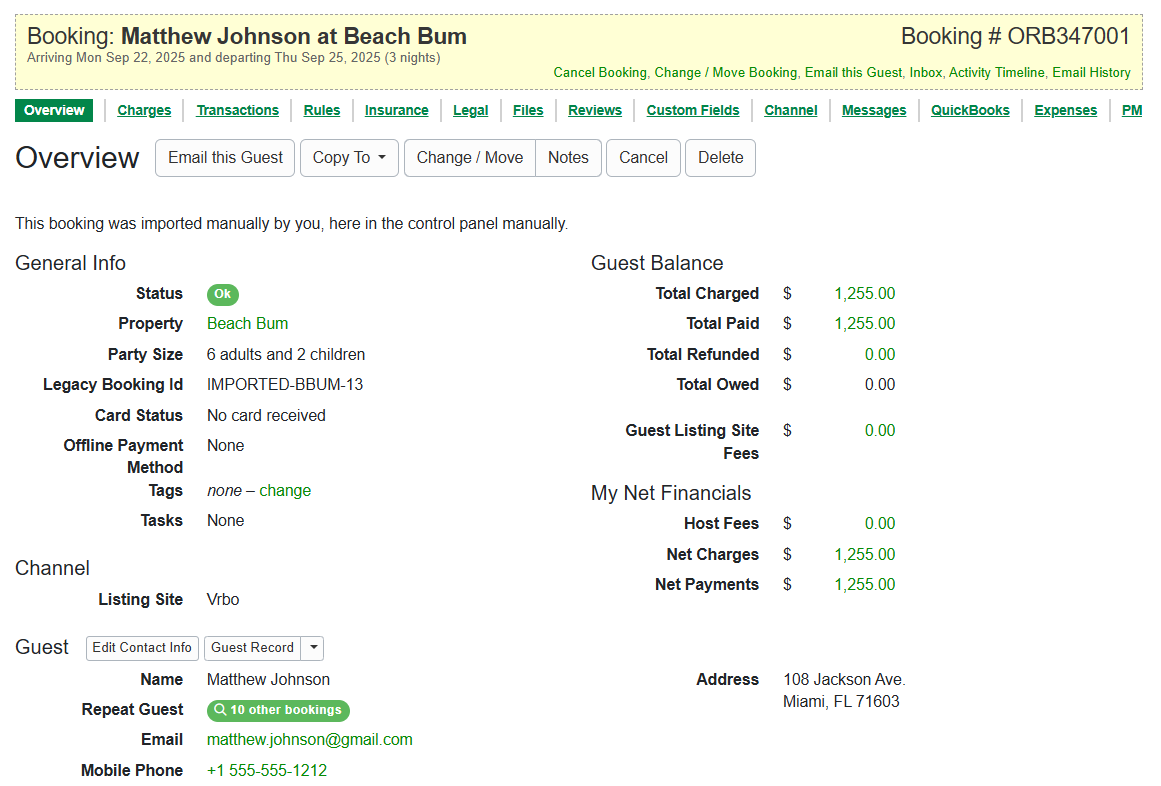Switch to the Transactions tab

pyautogui.click(x=237, y=111)
